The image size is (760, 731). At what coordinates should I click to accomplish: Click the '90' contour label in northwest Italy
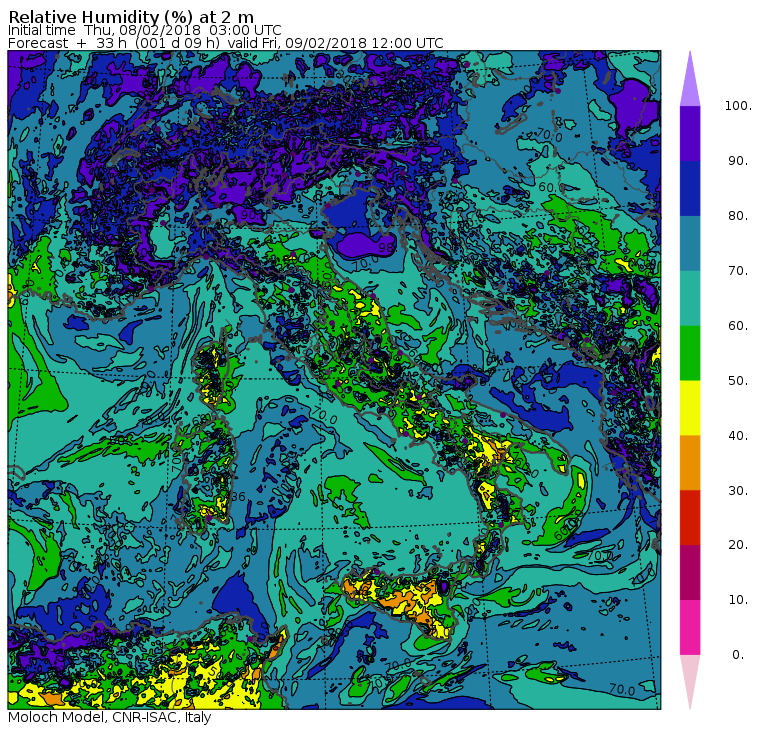[249, 215]
